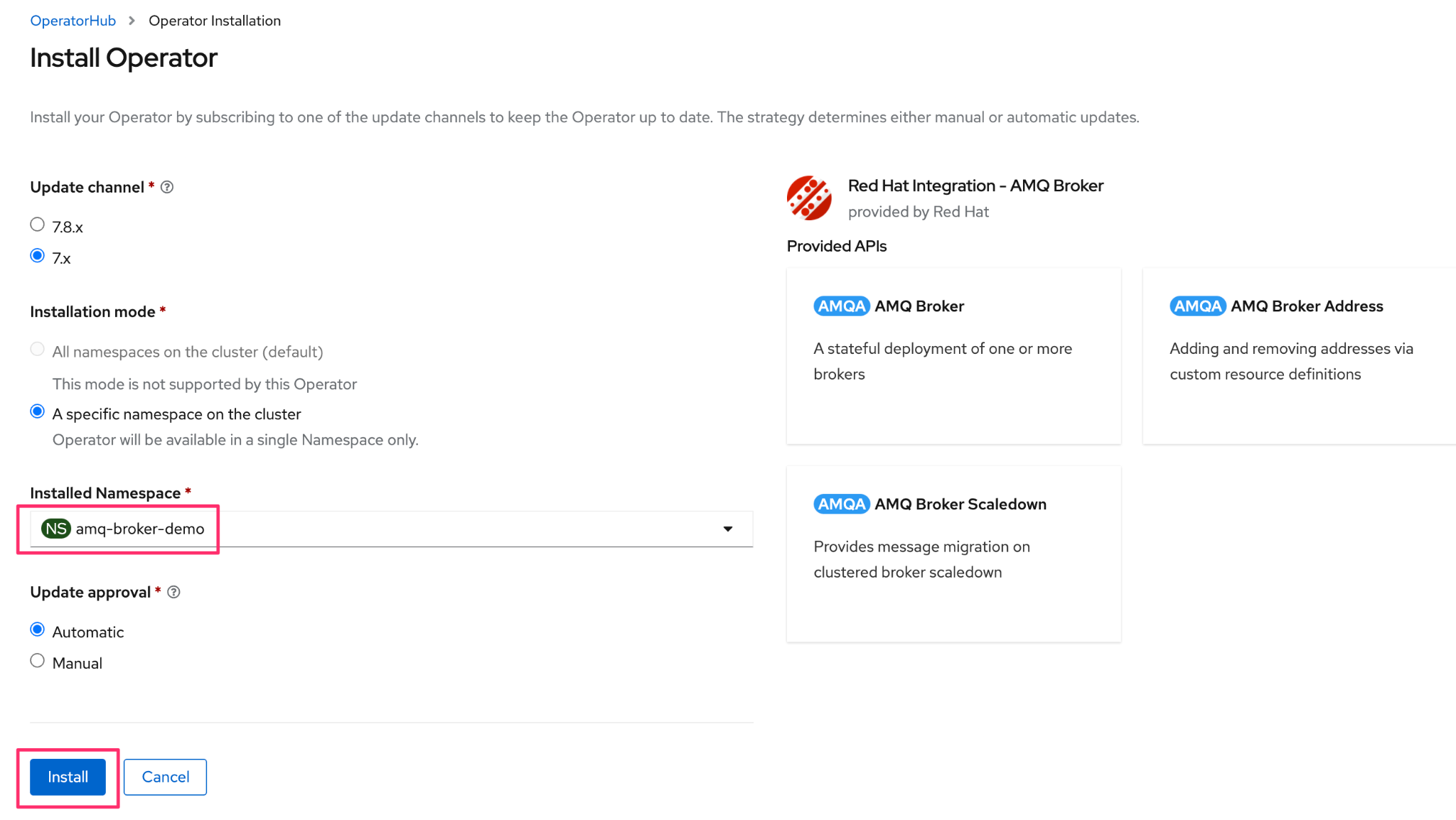Click the Update approval help icon
The image size is (1456, 820).
173,592
